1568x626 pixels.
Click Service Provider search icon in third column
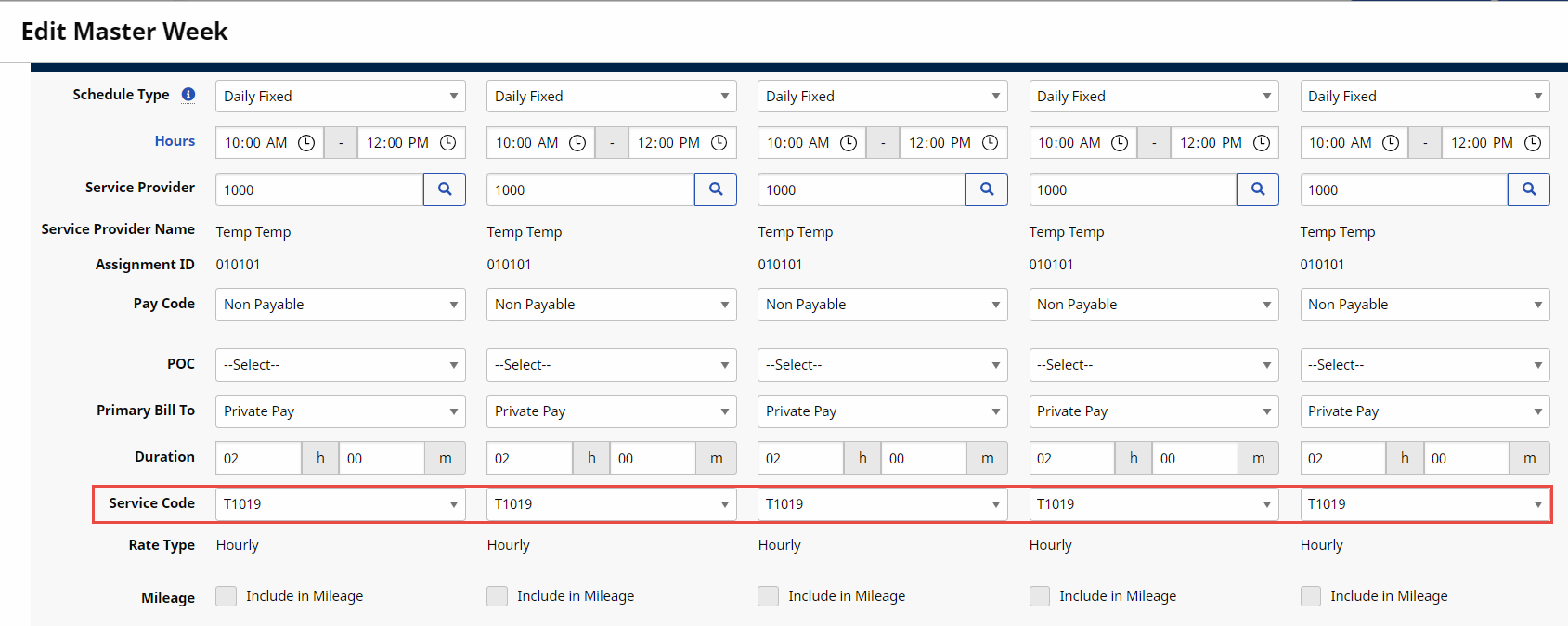987,189
